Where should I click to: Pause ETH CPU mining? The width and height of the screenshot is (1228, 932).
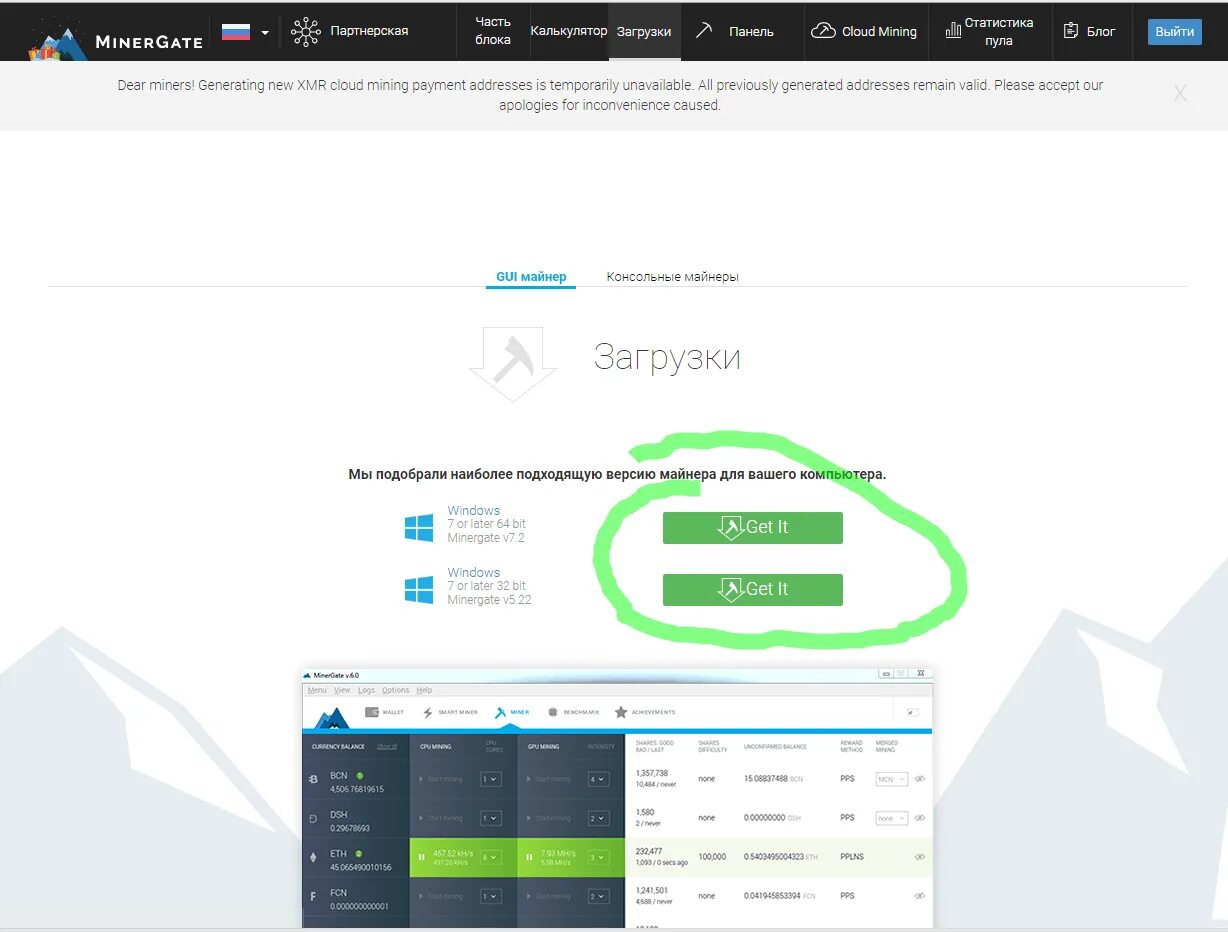point(422,857)
